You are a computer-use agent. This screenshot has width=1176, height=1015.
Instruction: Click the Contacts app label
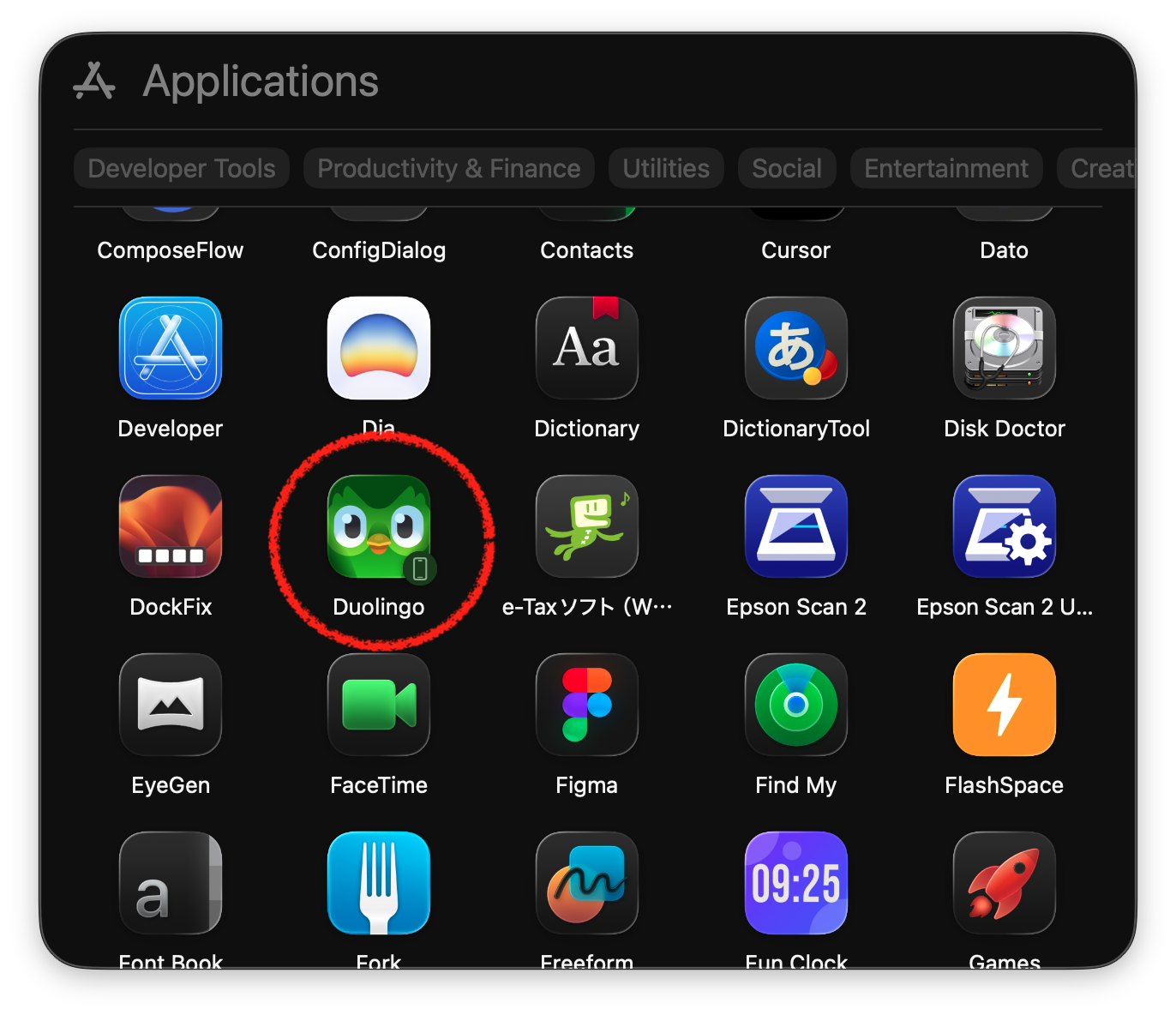point(587,250)
